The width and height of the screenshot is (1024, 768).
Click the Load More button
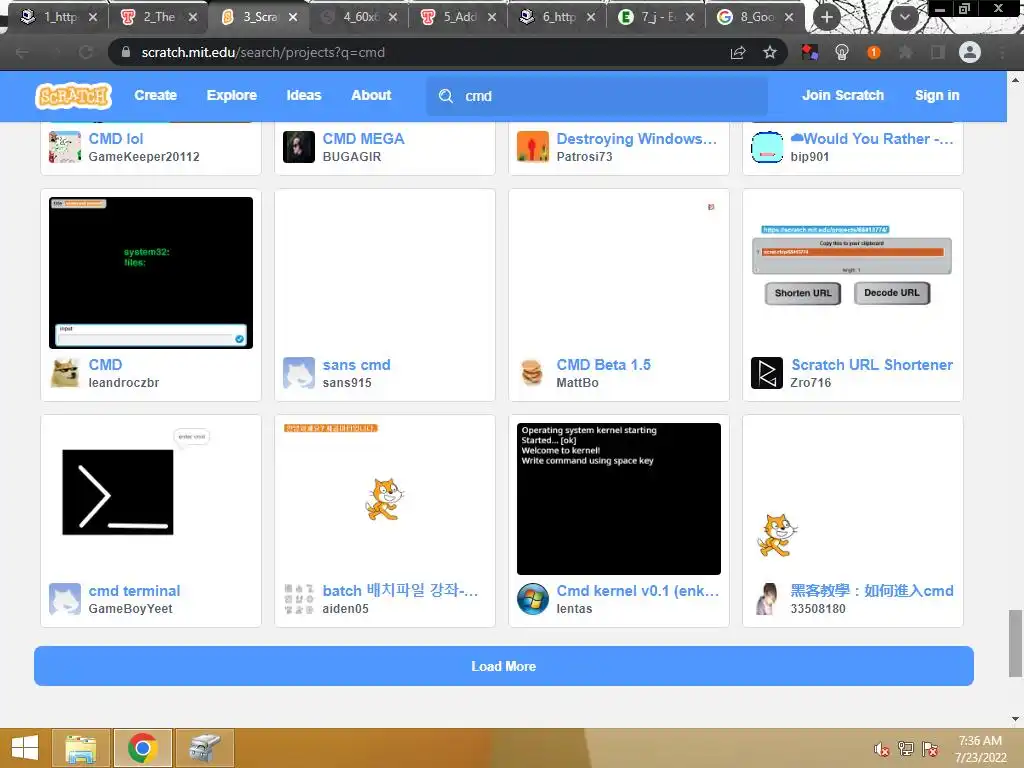tap(504, 666)
